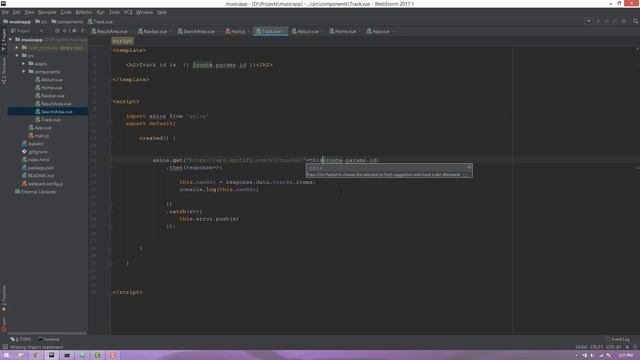
Task: Collapse the components folder
Action: tap(24, 72)
